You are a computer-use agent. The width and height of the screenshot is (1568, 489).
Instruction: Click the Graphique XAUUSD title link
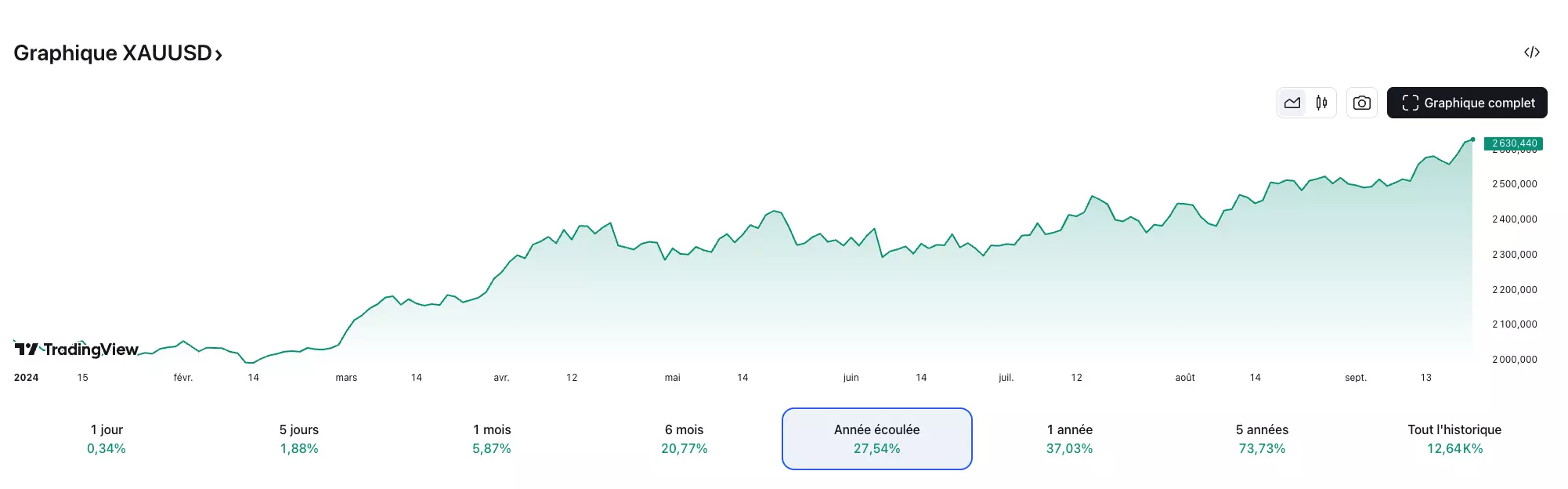pos(112,53)
